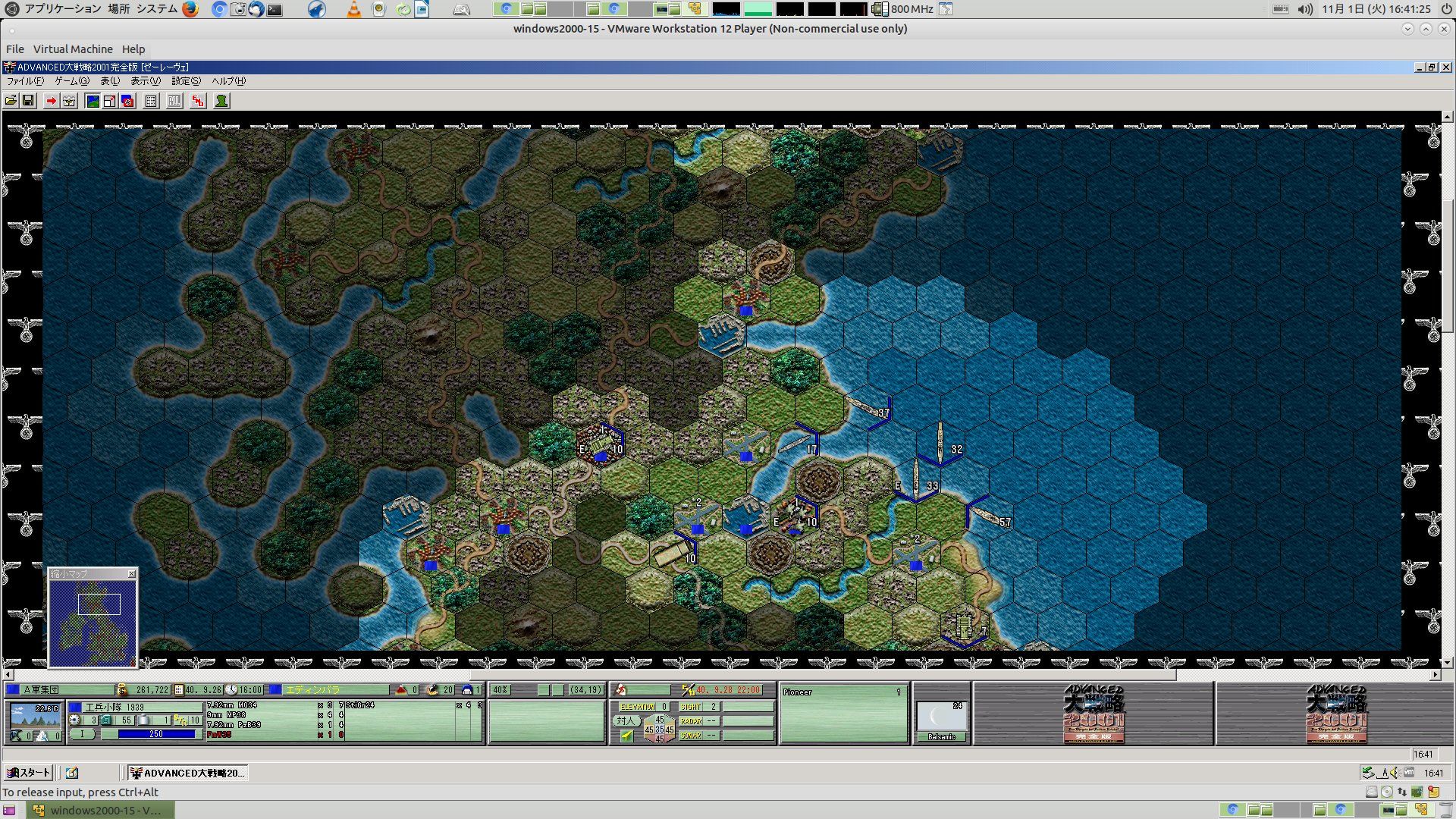Click the blue and red flag toolbar icon
The height and width of the screenshot is (819, 1456).
(127, 101)
